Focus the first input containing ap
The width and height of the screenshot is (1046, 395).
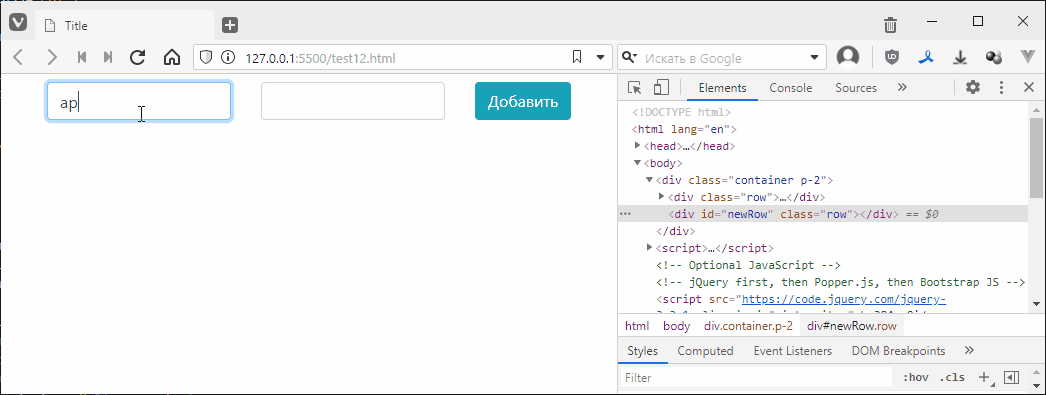[x=139, y=101]
